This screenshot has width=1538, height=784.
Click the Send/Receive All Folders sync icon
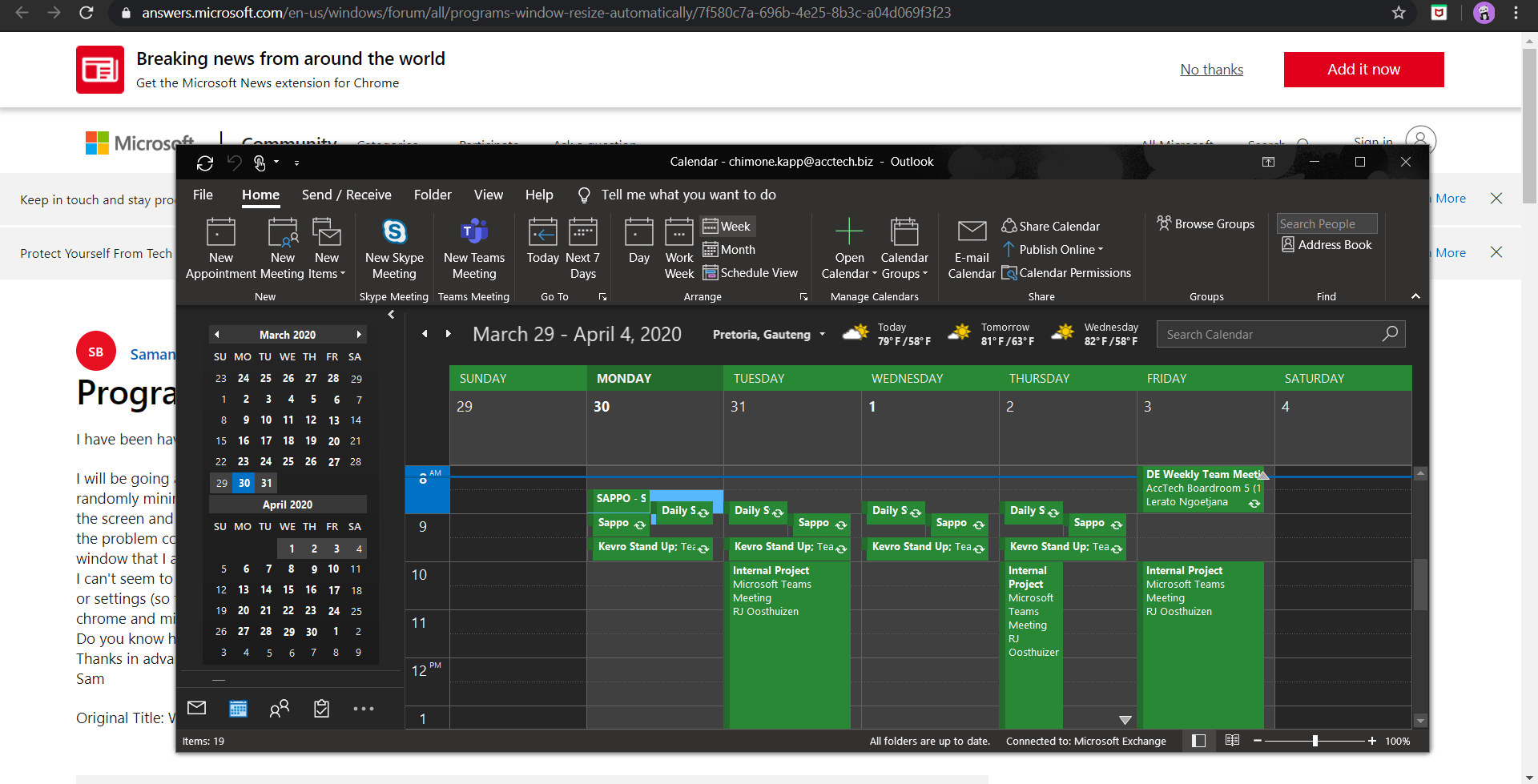coord(205,163)
